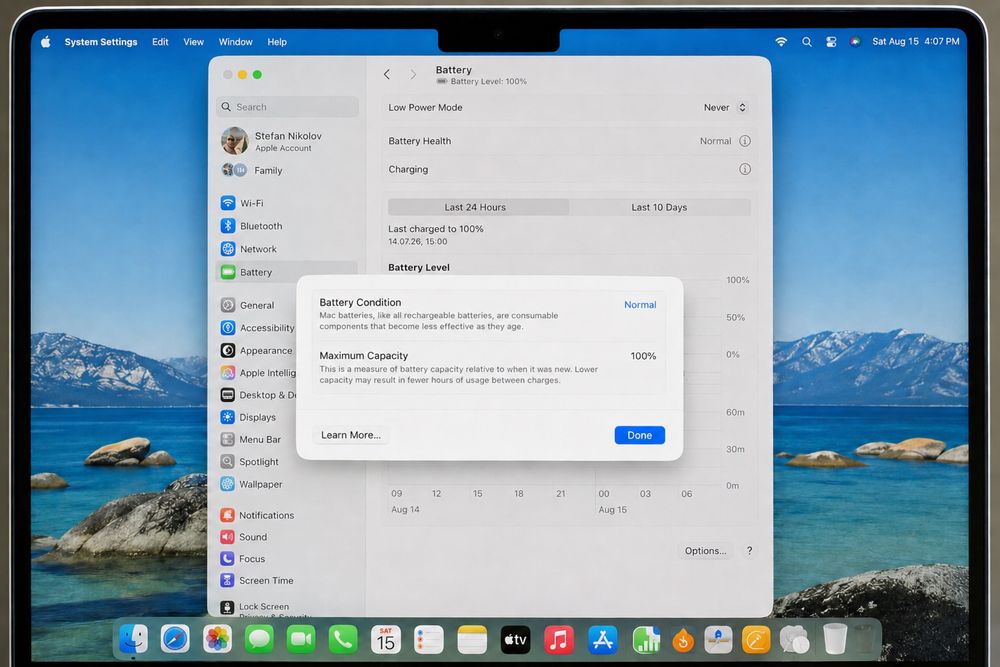This screenshot has width=1000, height=667.
Task: Click the Learn More... button
Action: pos(351,435)
